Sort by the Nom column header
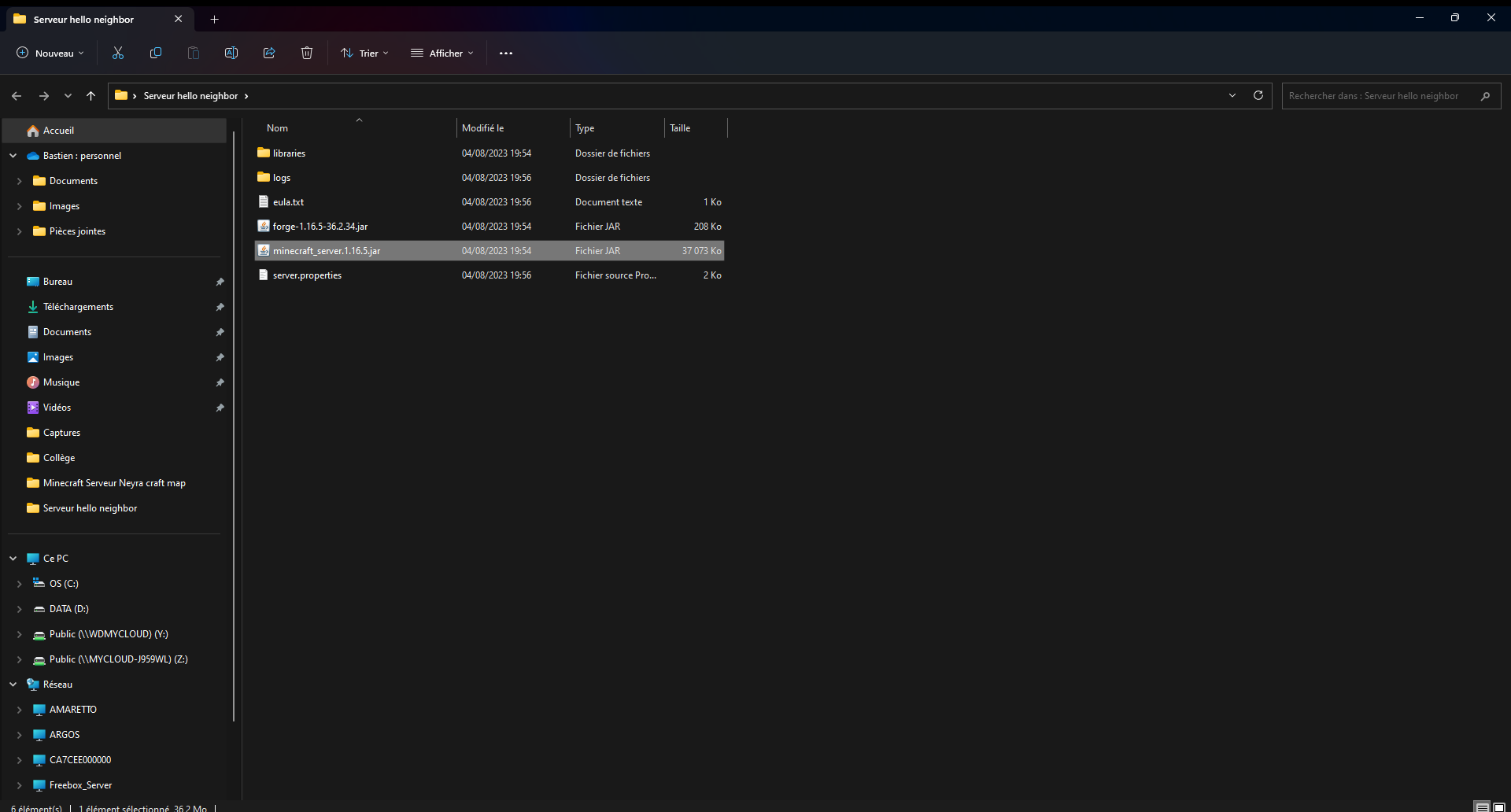This screenshot has height=812, width=1511. point(357,127)
